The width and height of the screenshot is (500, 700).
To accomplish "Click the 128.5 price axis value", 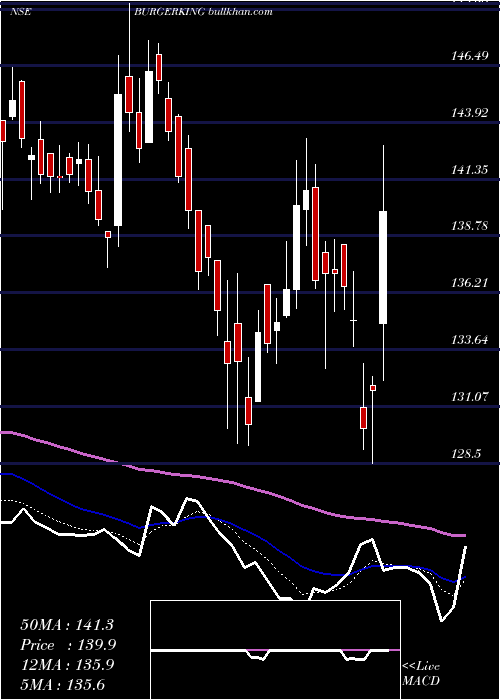I will pyautogui.click(x=467, y=454).
